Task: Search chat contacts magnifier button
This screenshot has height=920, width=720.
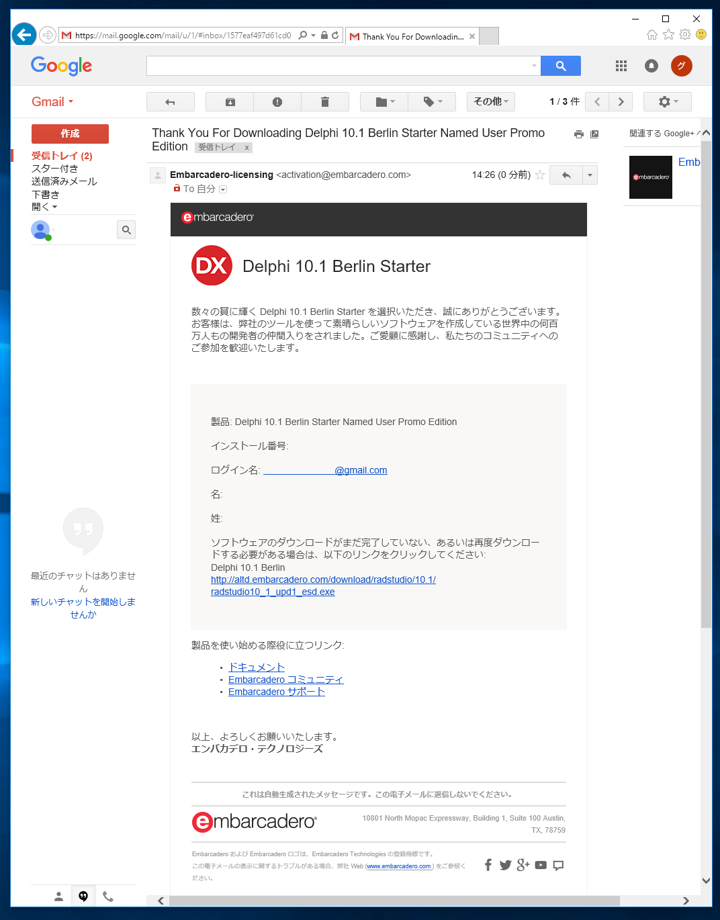Action: tap(126, 230)
